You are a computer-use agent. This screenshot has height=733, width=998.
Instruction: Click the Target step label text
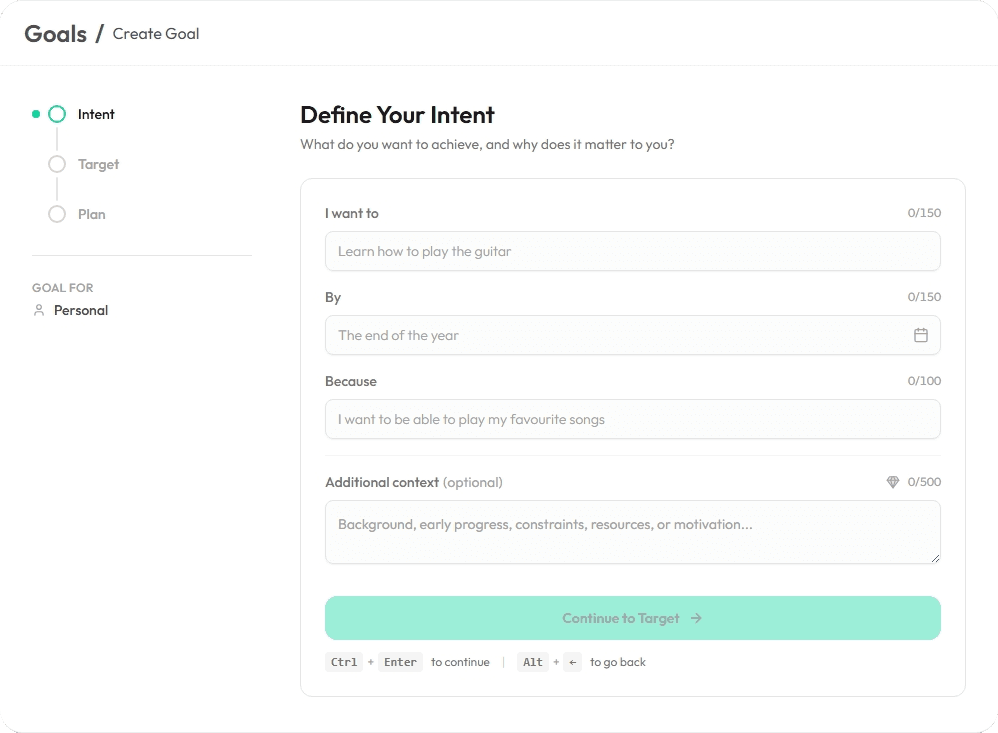coord(98,164)
